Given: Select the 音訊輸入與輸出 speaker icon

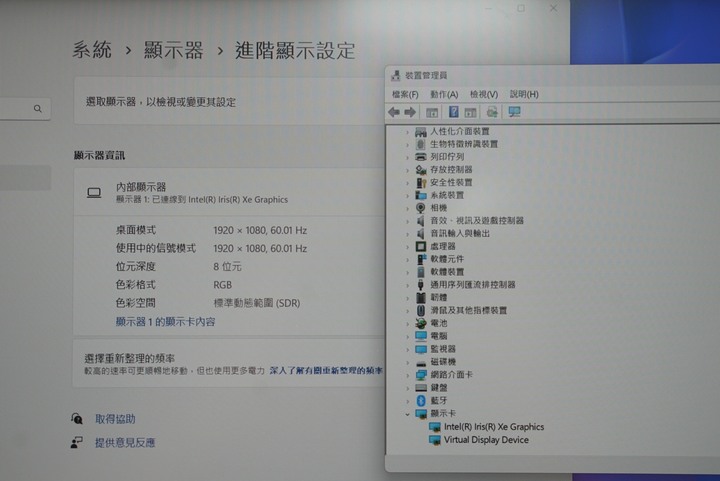Looking at the screenshot, I should click(421, 234).
